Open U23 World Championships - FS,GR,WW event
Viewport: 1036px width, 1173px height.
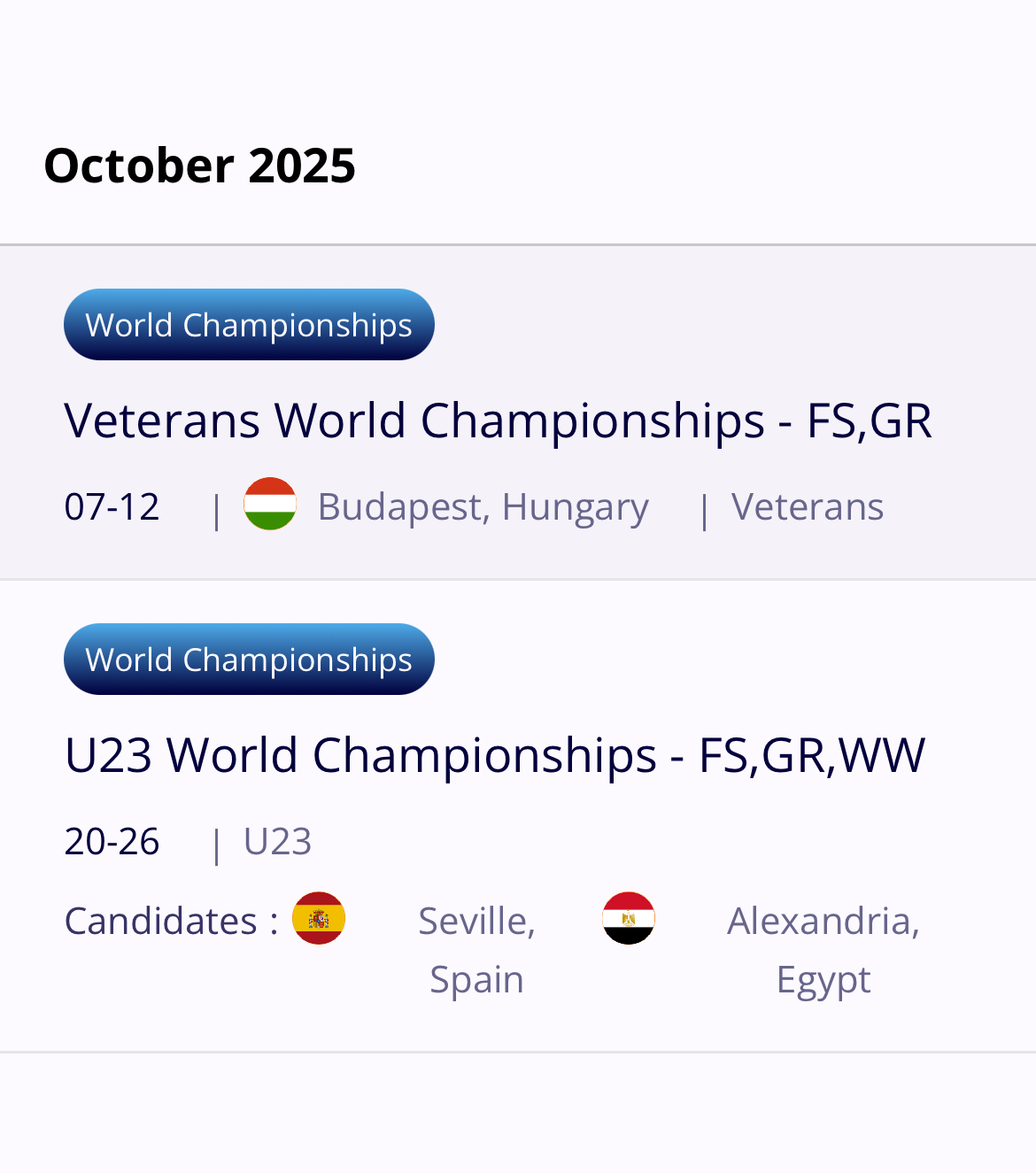[495, 755]
